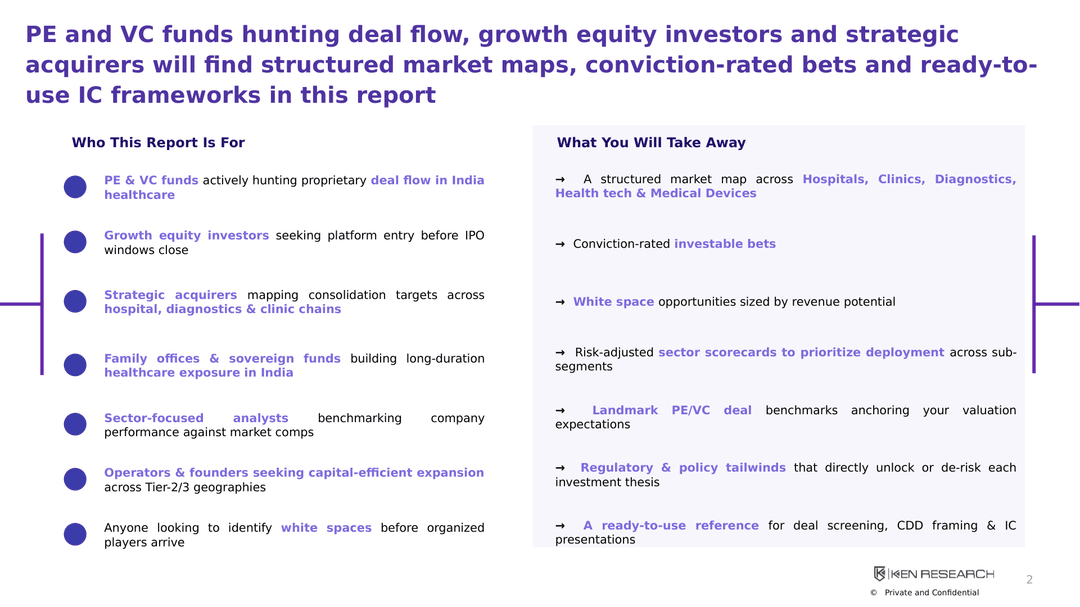Click the 'Private and Confidential' footer text
The height and width of the screenshot is (607, 1080).
click(x=931, y=593)
